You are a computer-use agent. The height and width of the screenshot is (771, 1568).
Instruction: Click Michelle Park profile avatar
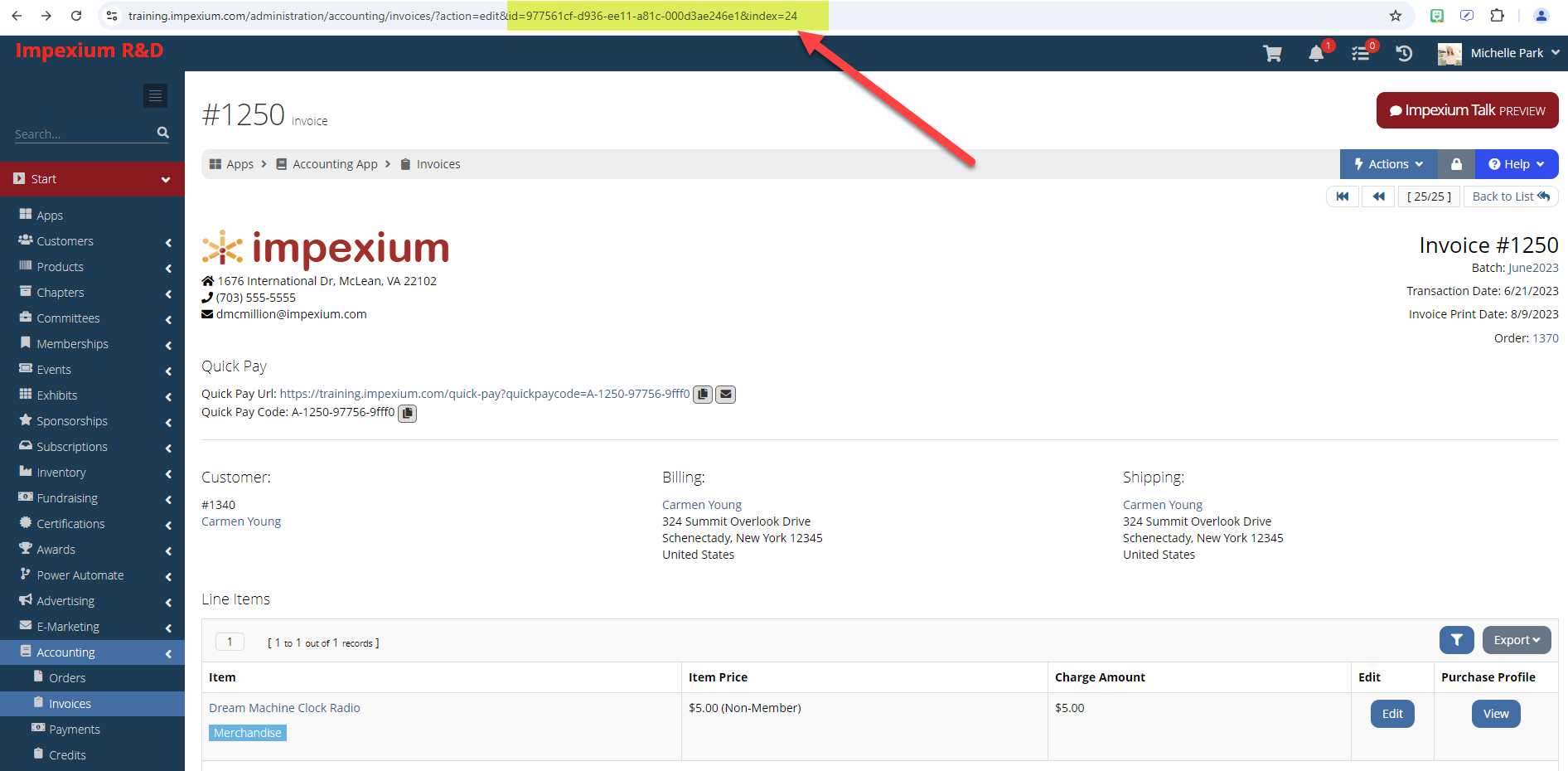pos(1449,54)
